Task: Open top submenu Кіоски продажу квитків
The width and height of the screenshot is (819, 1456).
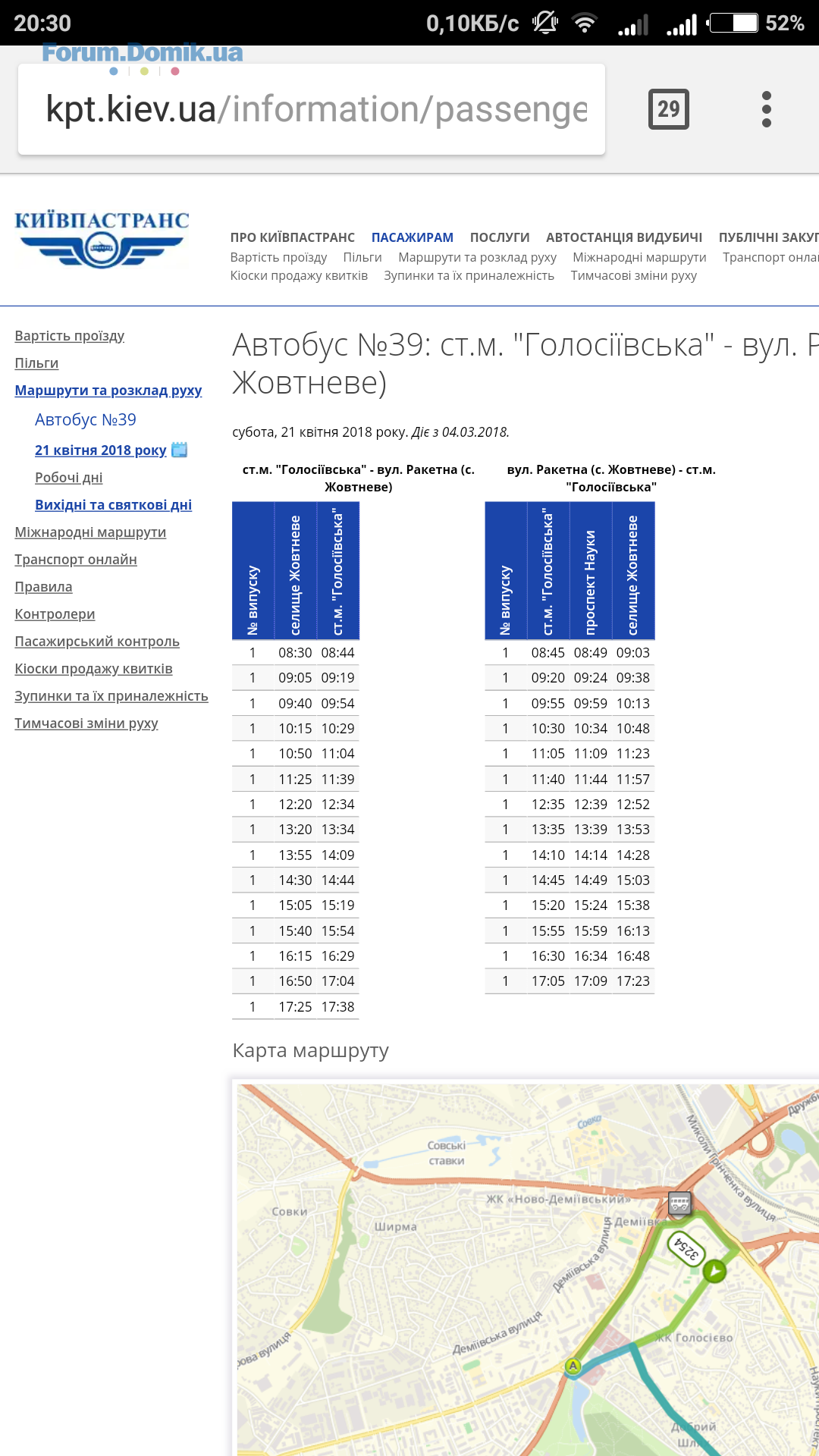Action: click(x=299, y=275)
